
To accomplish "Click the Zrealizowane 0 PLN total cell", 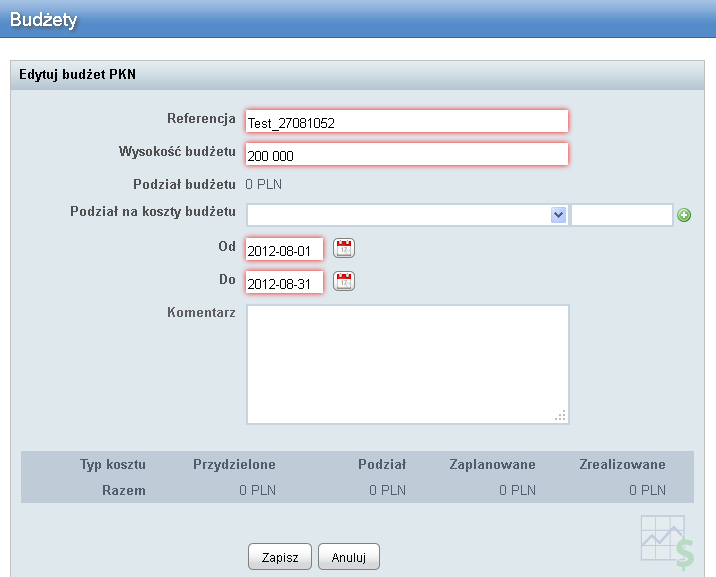I will 648,490.
